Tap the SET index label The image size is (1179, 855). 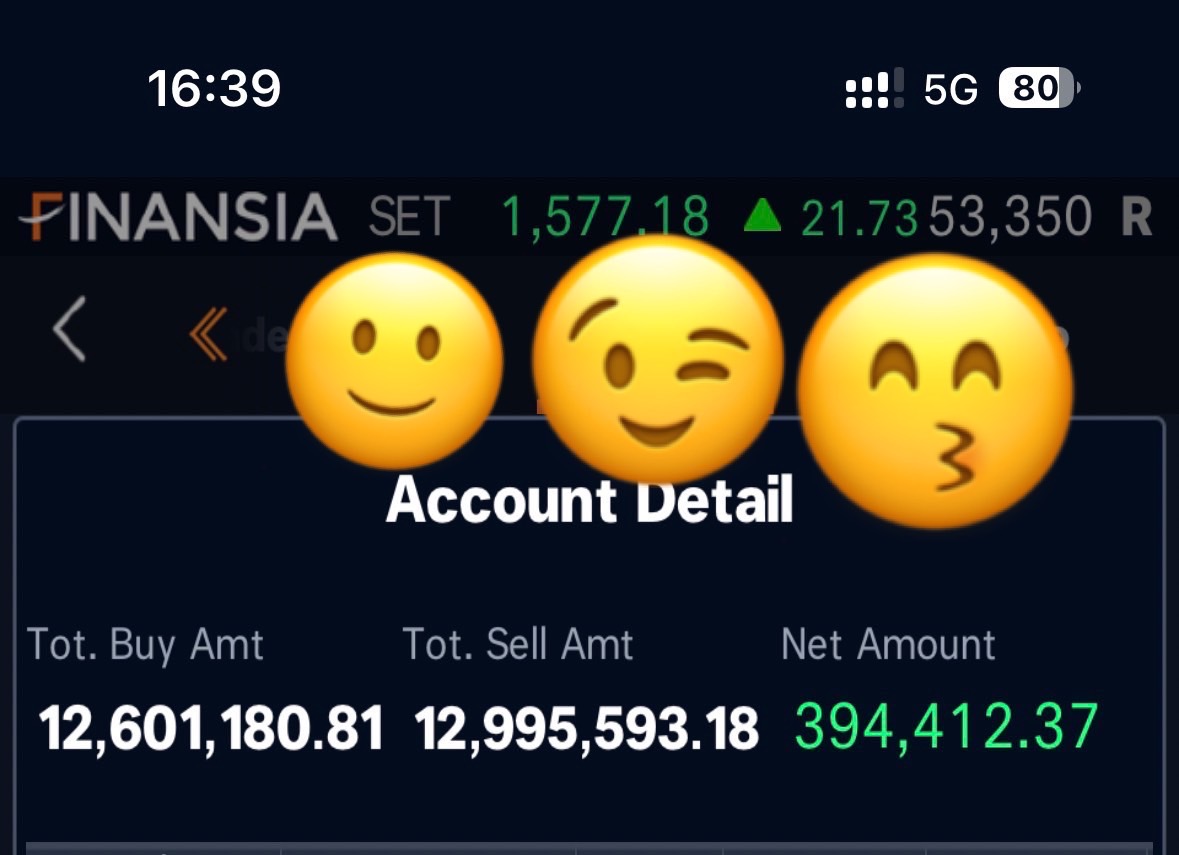click(x=409, y=217)
